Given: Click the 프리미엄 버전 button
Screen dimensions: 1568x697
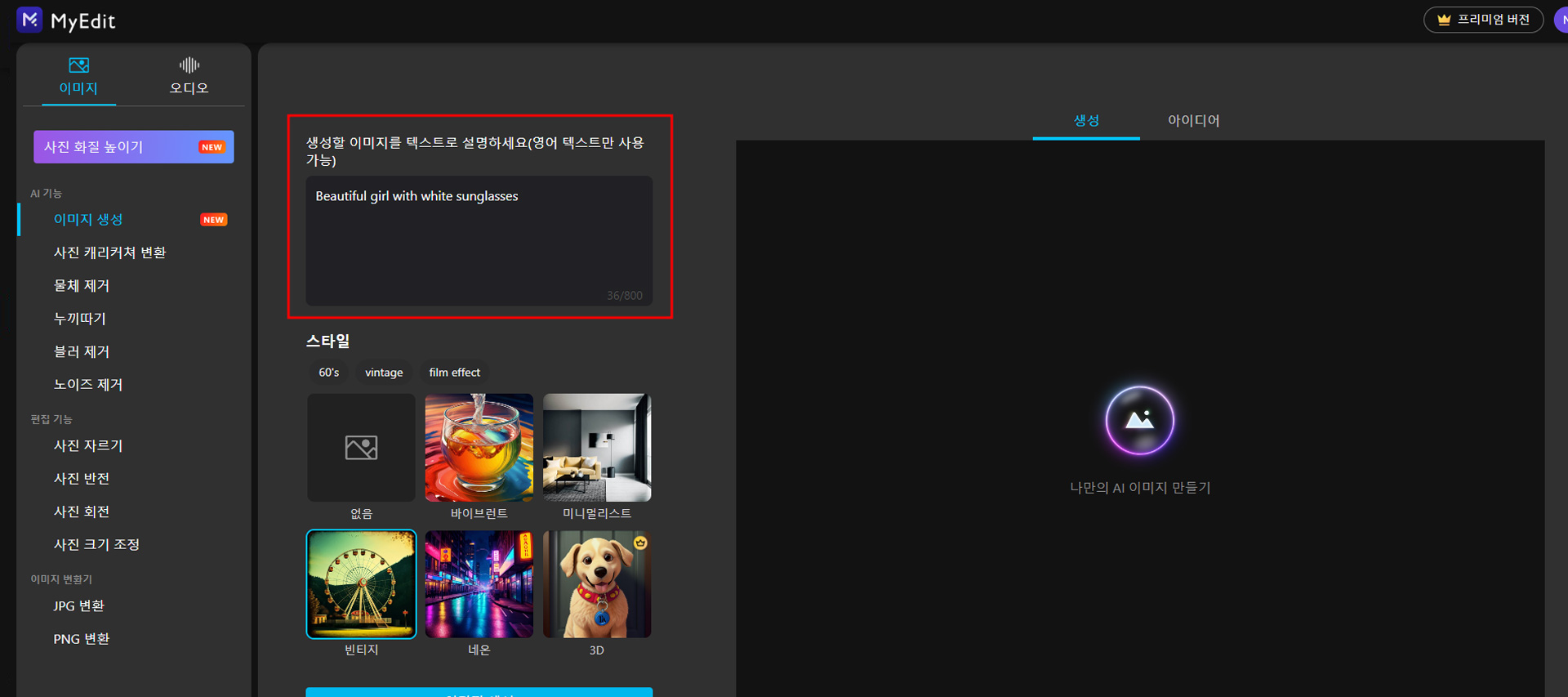Looking at the screenshot, I should 1483,20.
